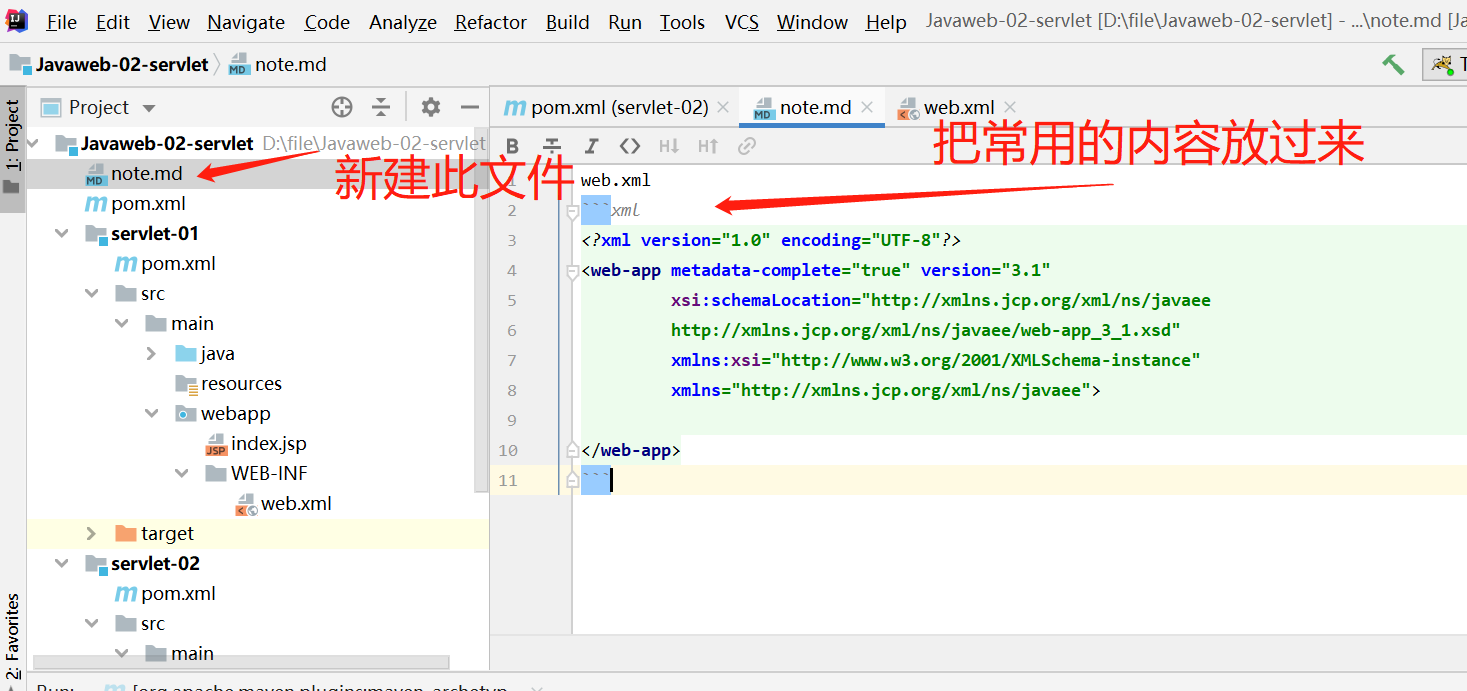Open the Window menu
1467x691 pixels.
(x=812, y=22)
